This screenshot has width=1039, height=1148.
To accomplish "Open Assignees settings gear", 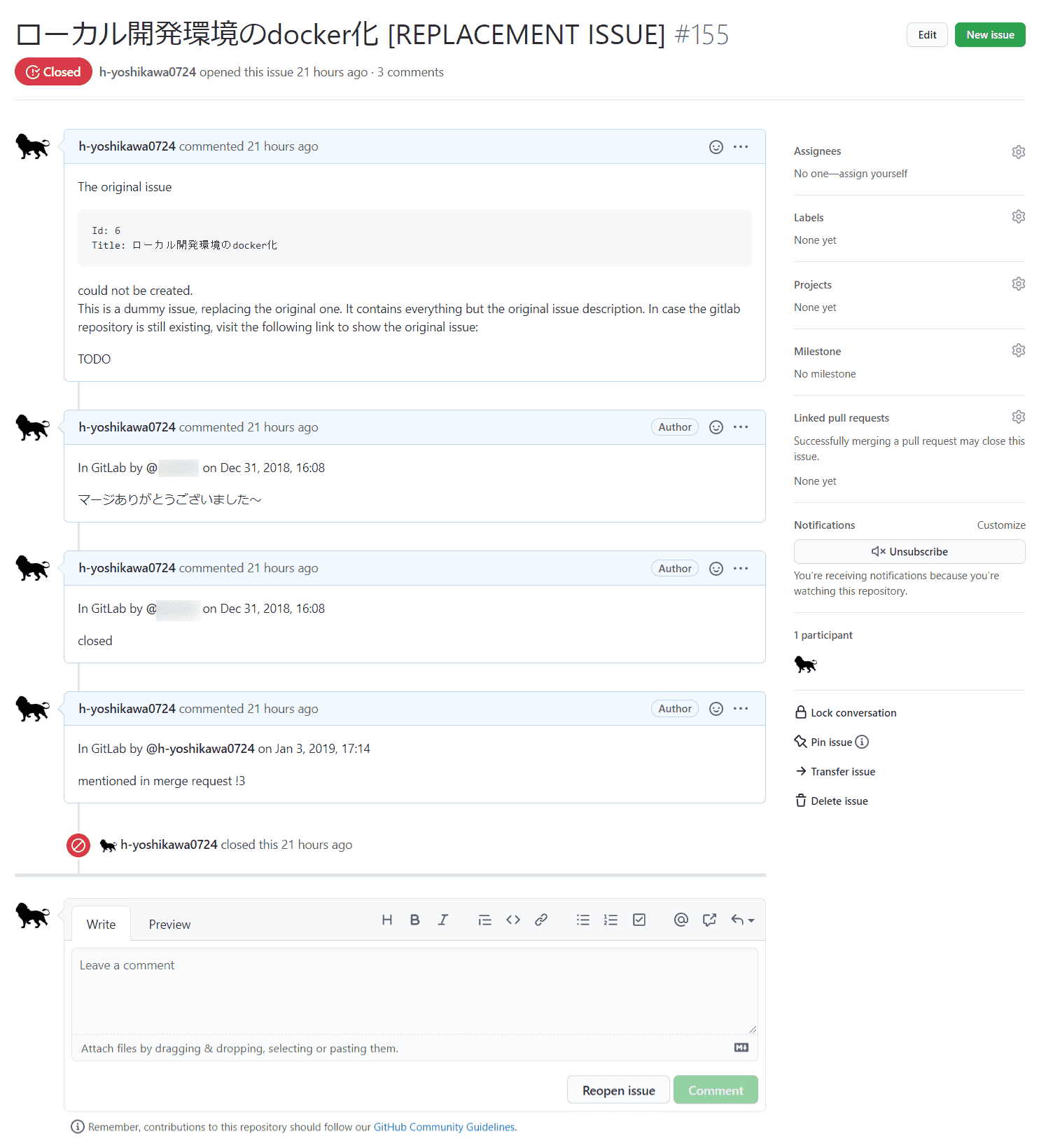I will pyautogui.click(x=1019, y=152).
